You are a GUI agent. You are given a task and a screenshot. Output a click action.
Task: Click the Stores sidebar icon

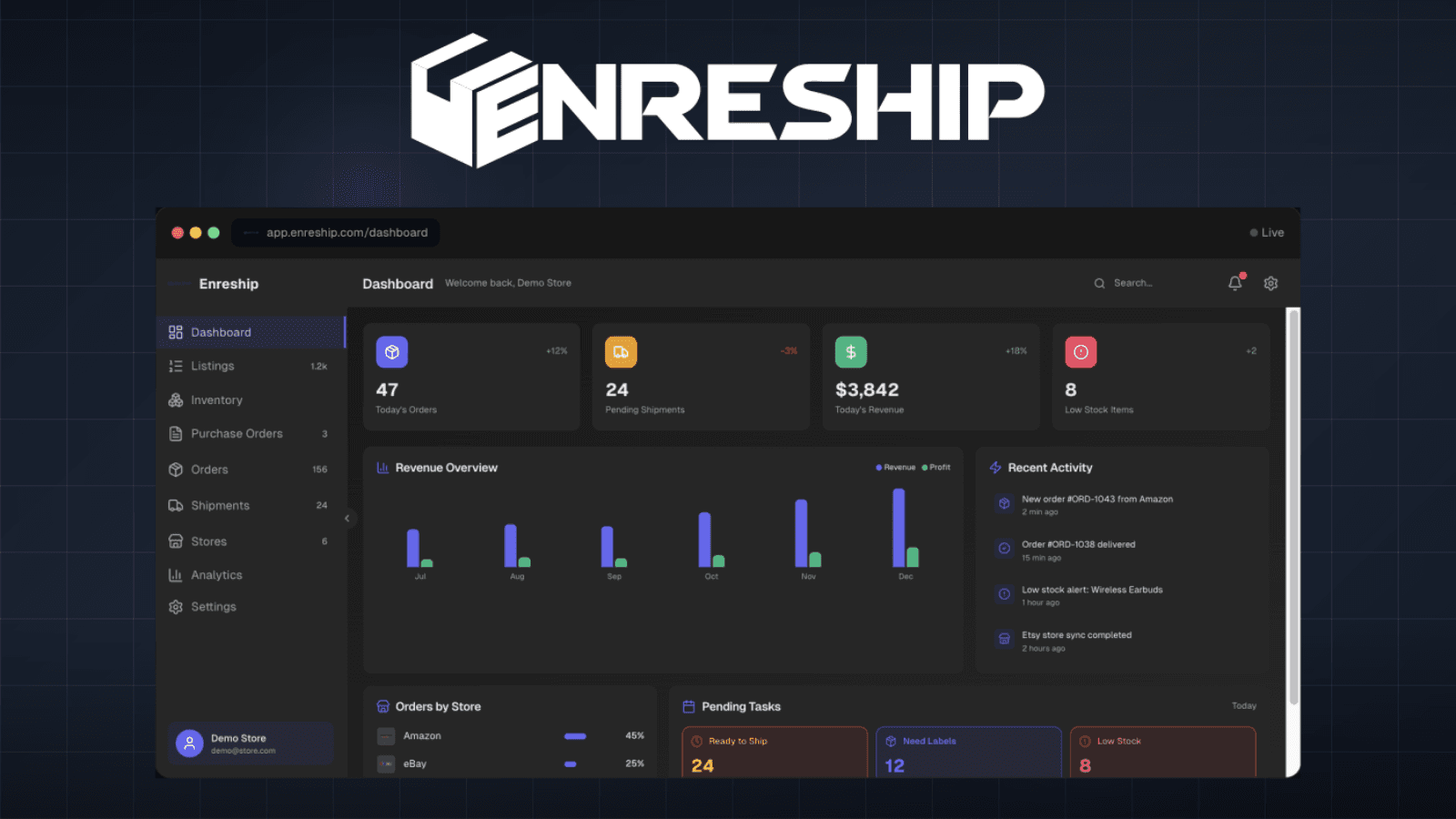pos(176,541)
